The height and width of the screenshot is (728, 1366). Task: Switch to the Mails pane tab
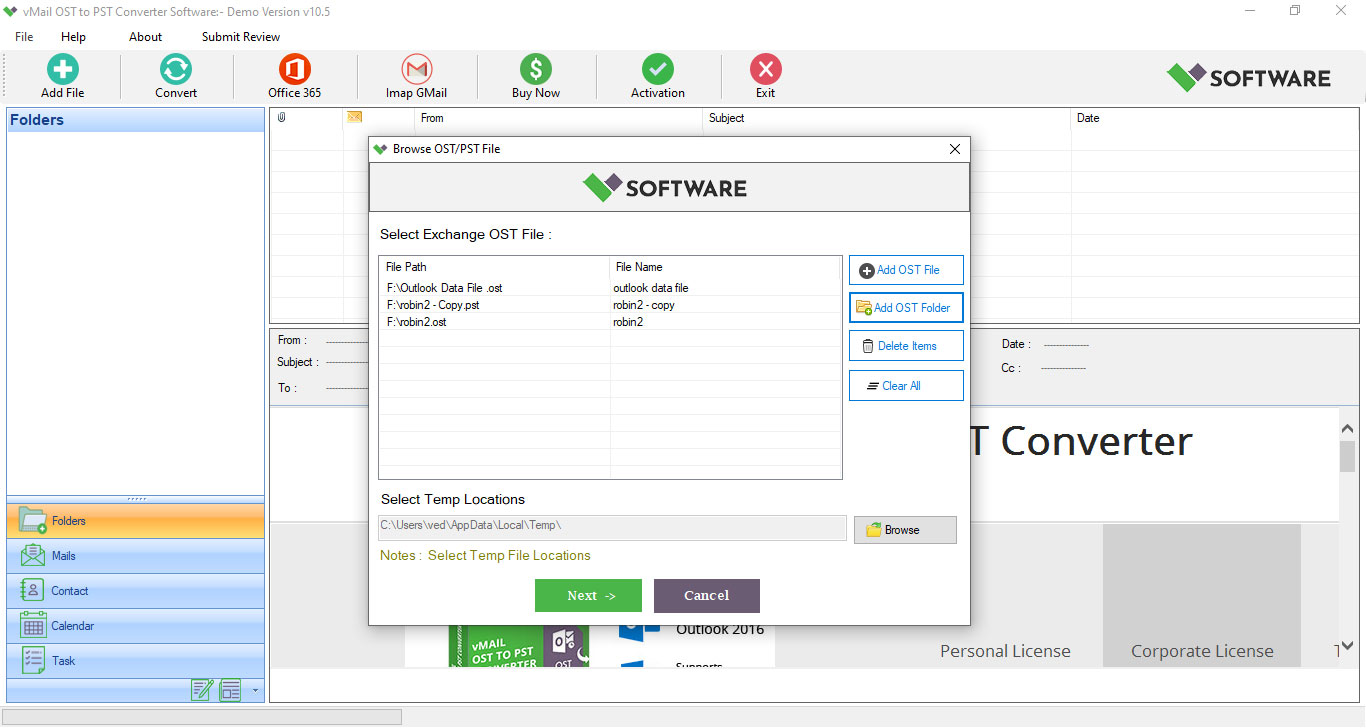[136, 556]
